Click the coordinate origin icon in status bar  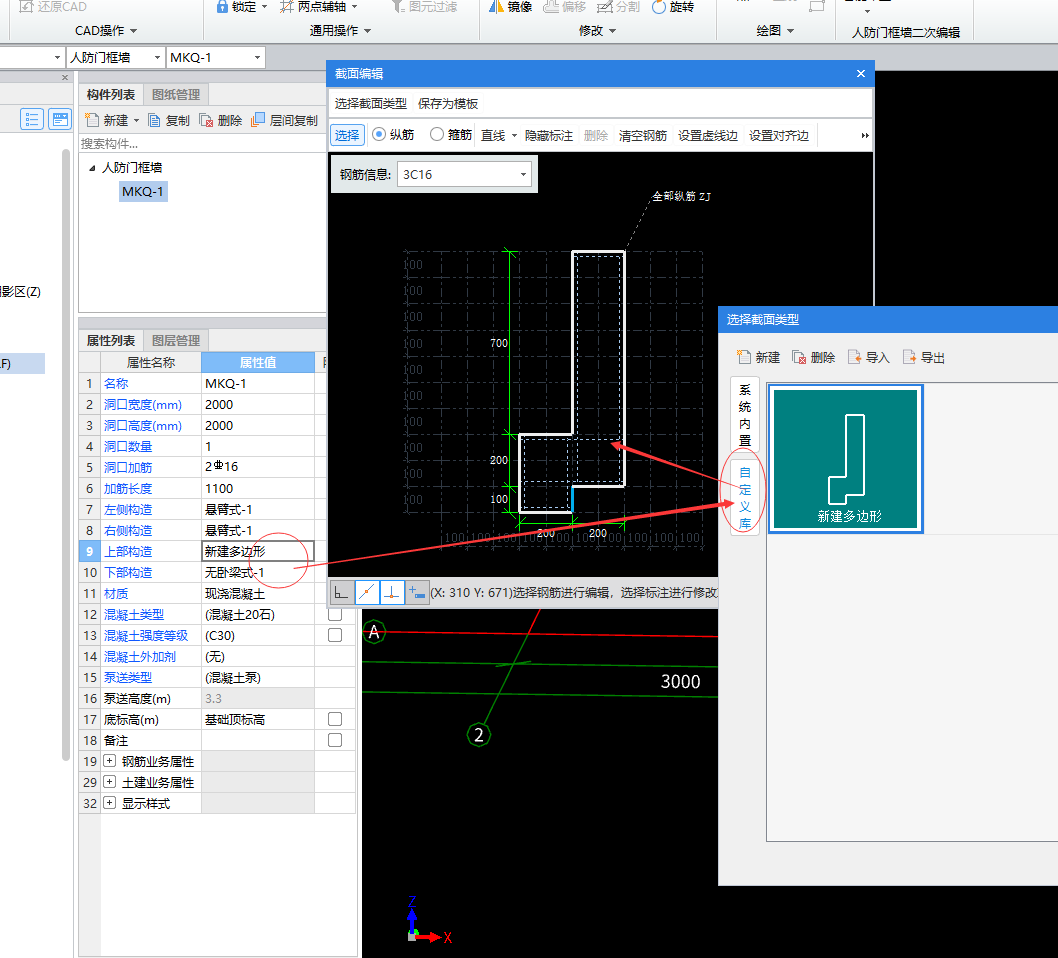(341, 593)
